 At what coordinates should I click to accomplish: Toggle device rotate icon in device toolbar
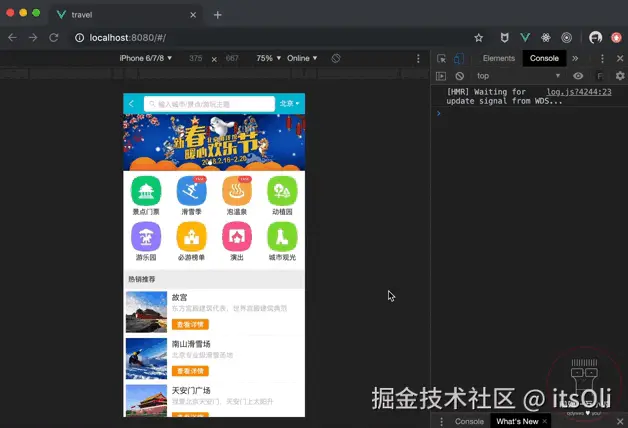[x=336, y=58]
